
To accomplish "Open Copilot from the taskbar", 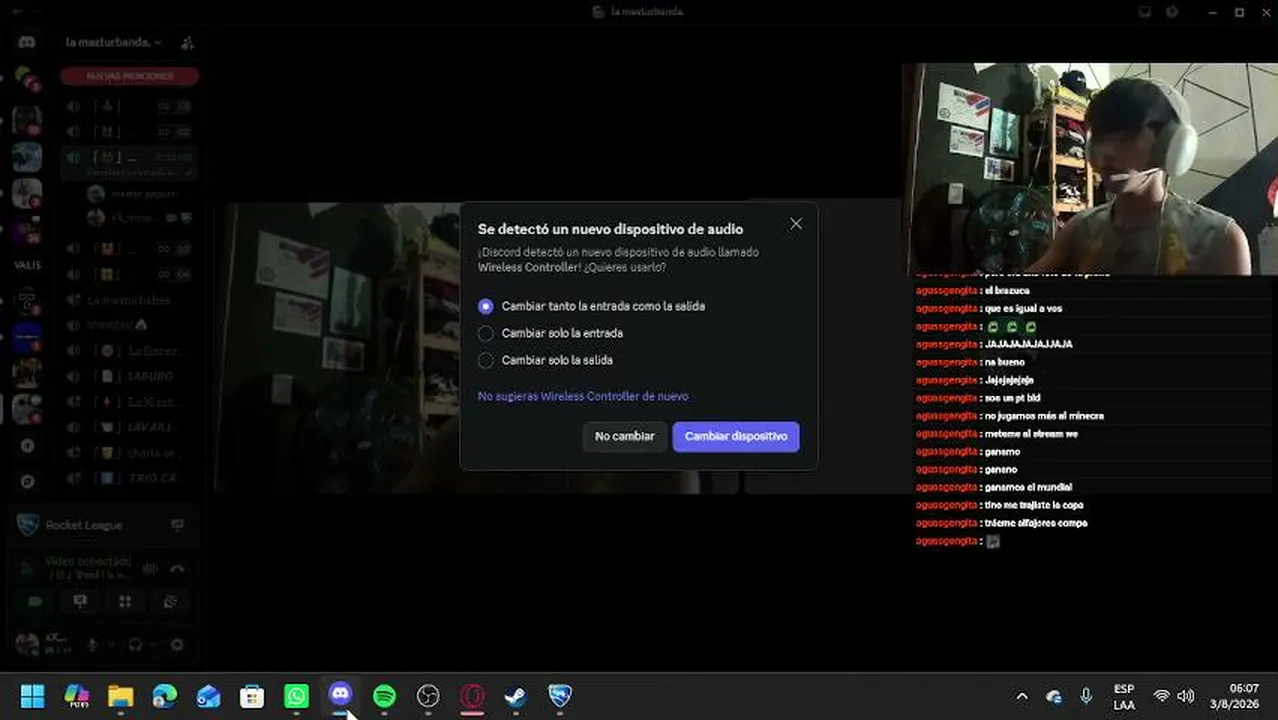I will pyautogui.click(x=76, y=696).
